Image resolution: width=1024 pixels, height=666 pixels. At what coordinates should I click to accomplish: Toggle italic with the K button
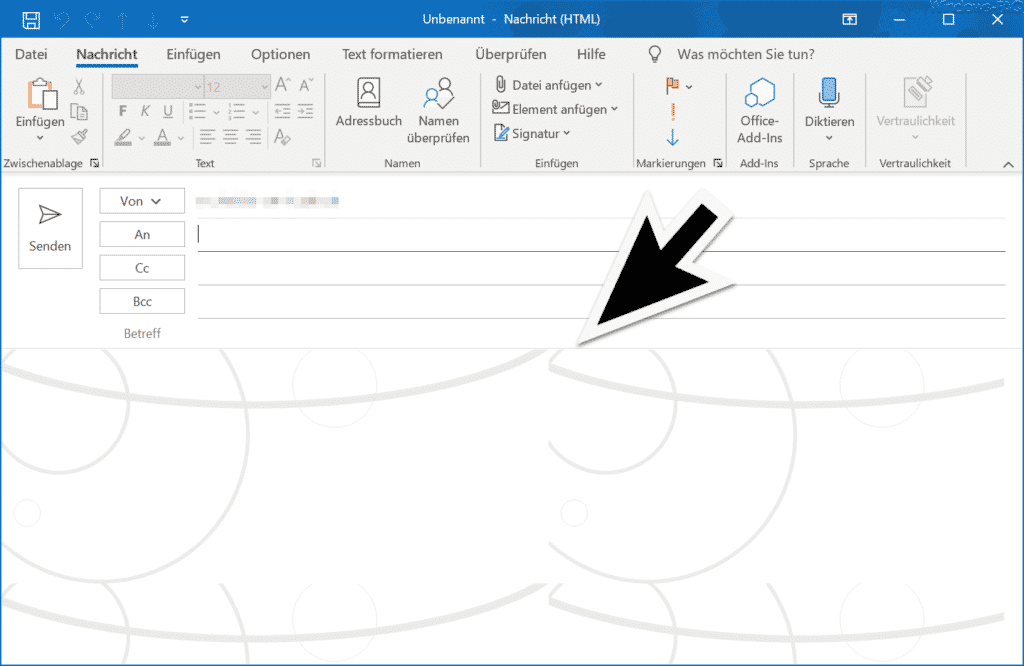[145, 111]
